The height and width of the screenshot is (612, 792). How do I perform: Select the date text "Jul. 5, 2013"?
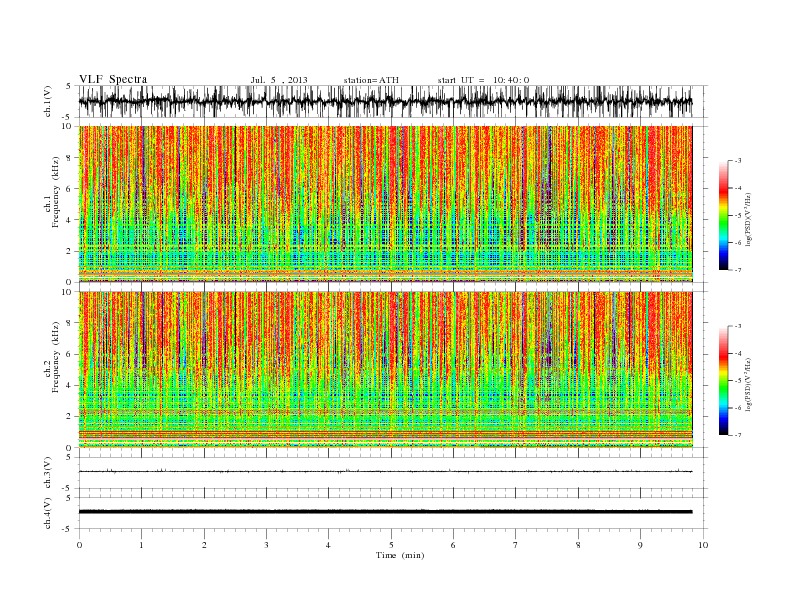click(x=279, y=80)
